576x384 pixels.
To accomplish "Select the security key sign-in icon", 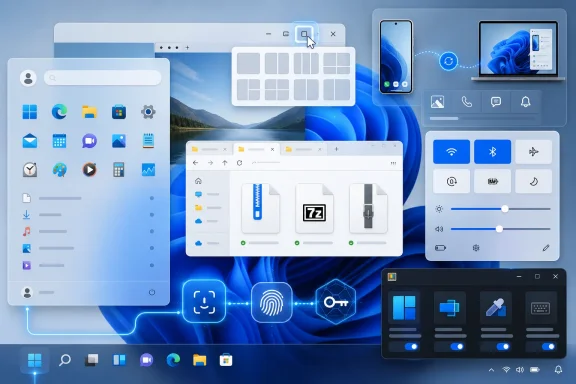I will [x=336, y=302].
